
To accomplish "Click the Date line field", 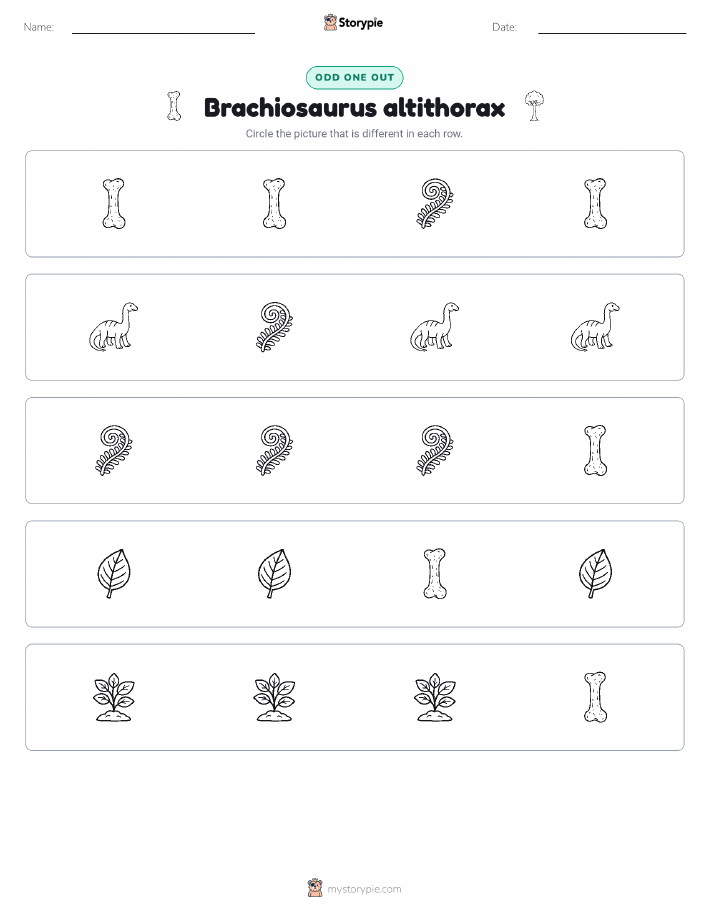I will 612,27.
